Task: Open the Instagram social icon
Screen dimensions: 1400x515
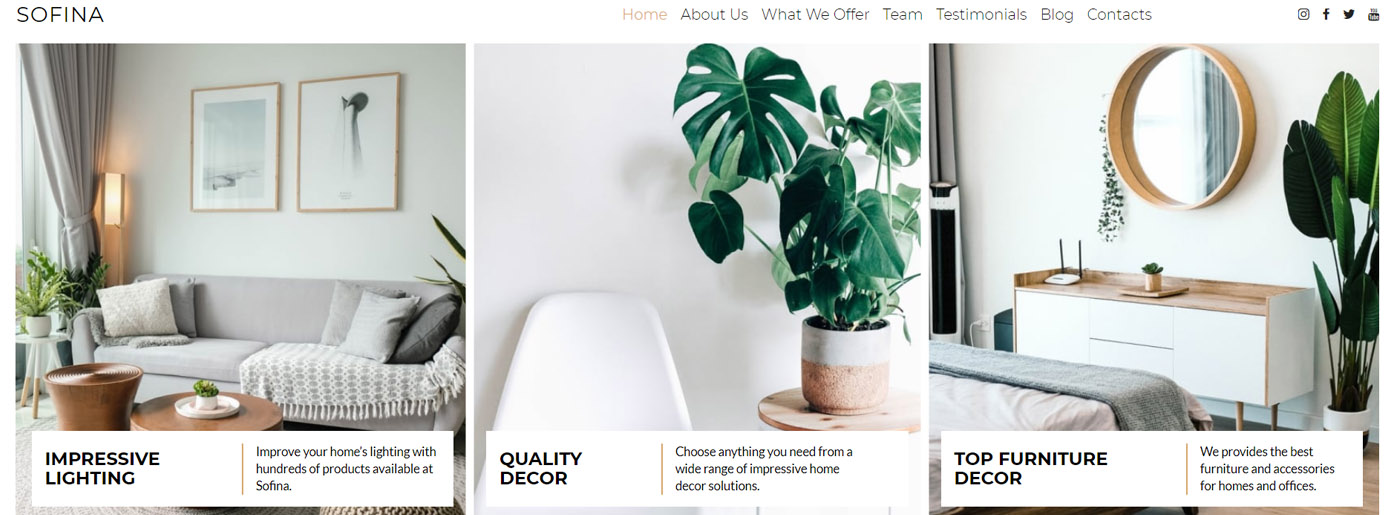Action: pyautogui.click(x=1303, y=14)
